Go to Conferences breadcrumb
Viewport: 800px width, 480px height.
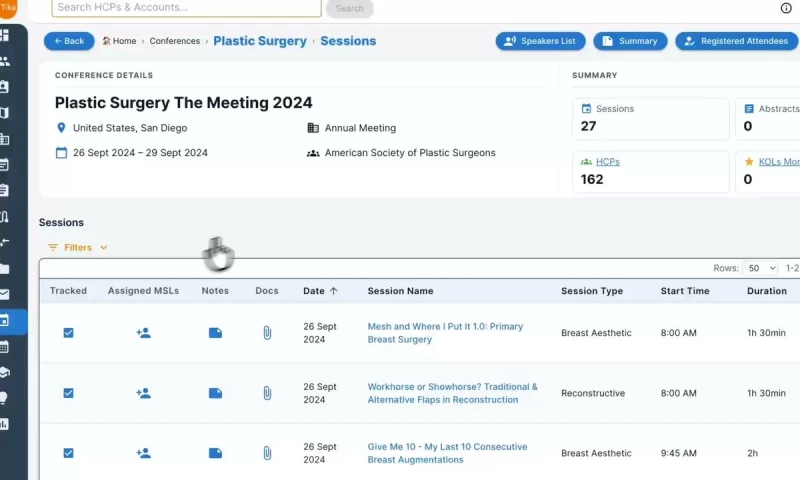coord(174,41)
